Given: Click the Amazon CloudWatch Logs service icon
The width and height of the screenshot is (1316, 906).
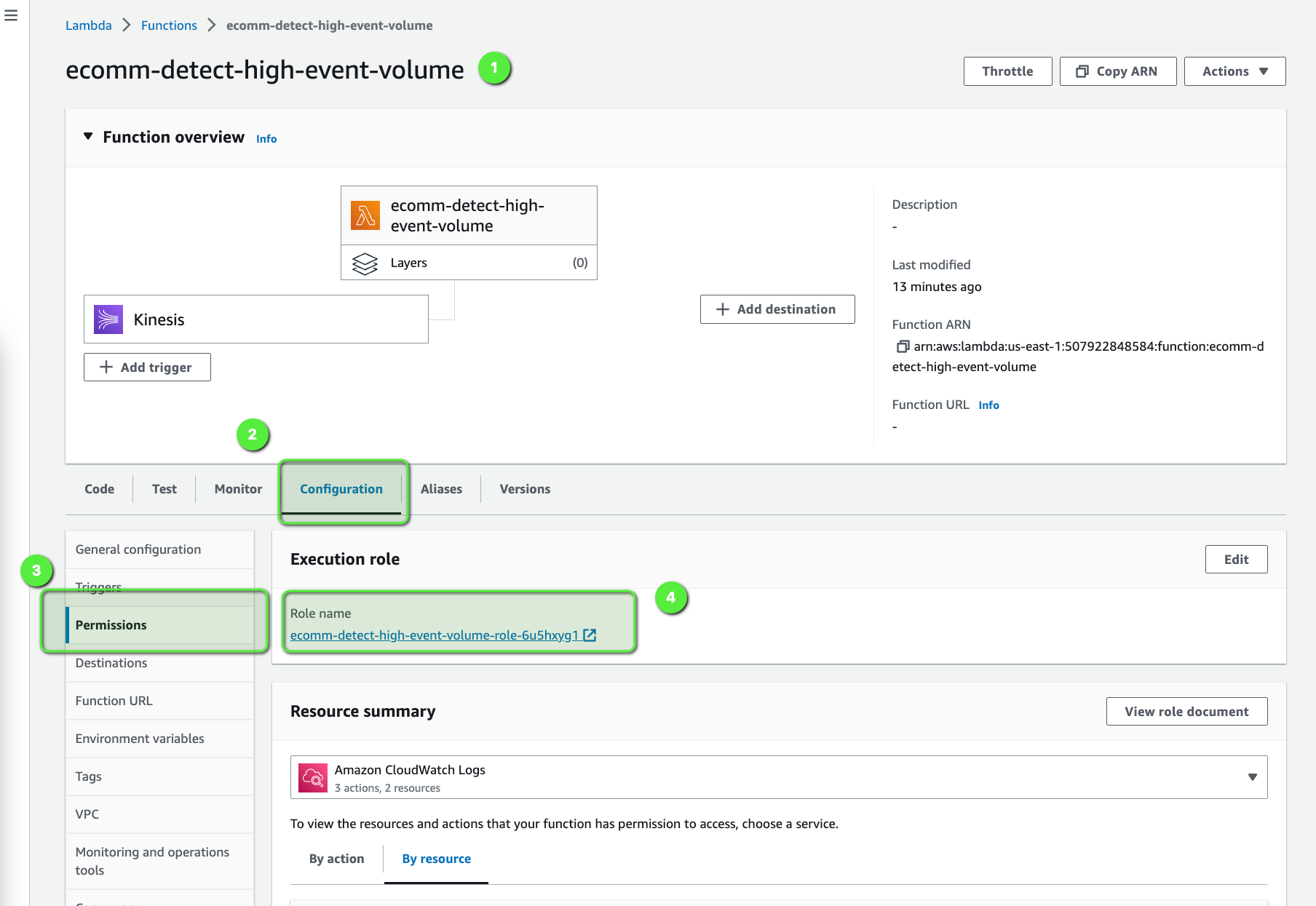Looking at the screenshot, I should tap(313, 778).
